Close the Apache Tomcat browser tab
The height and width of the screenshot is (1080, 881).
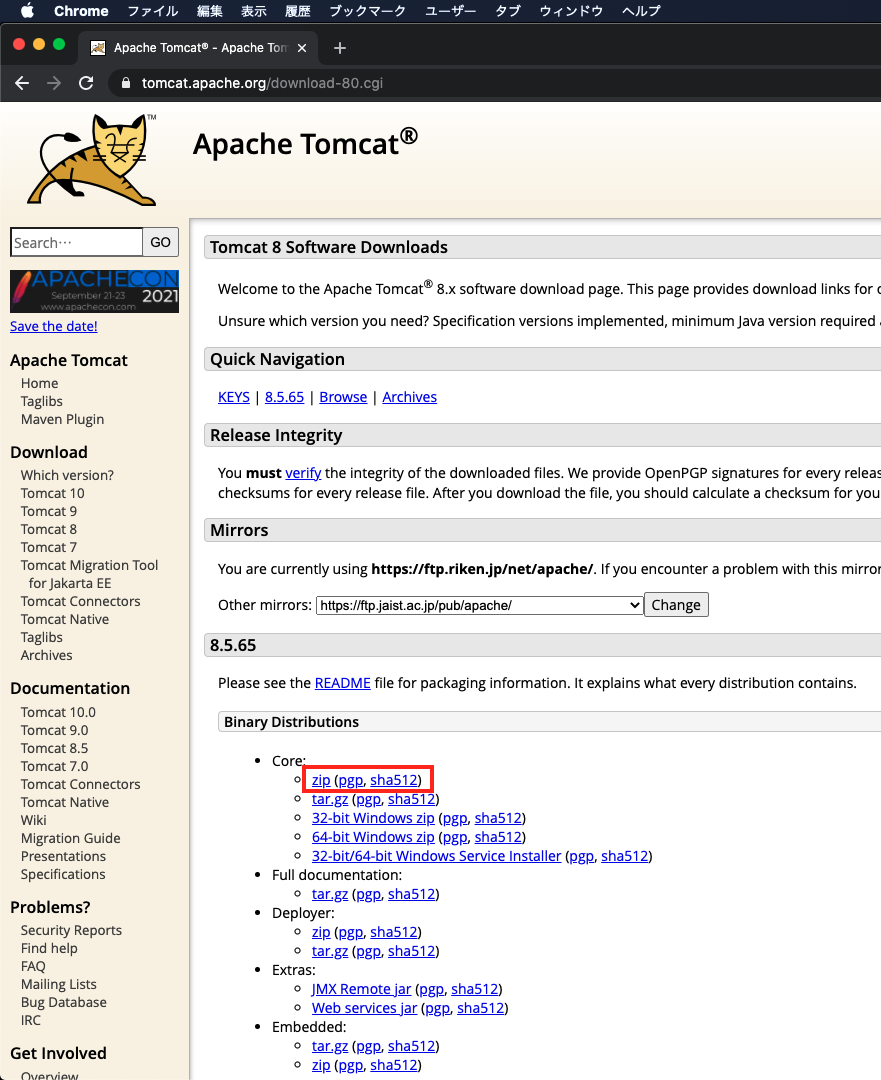pos(302,48)
